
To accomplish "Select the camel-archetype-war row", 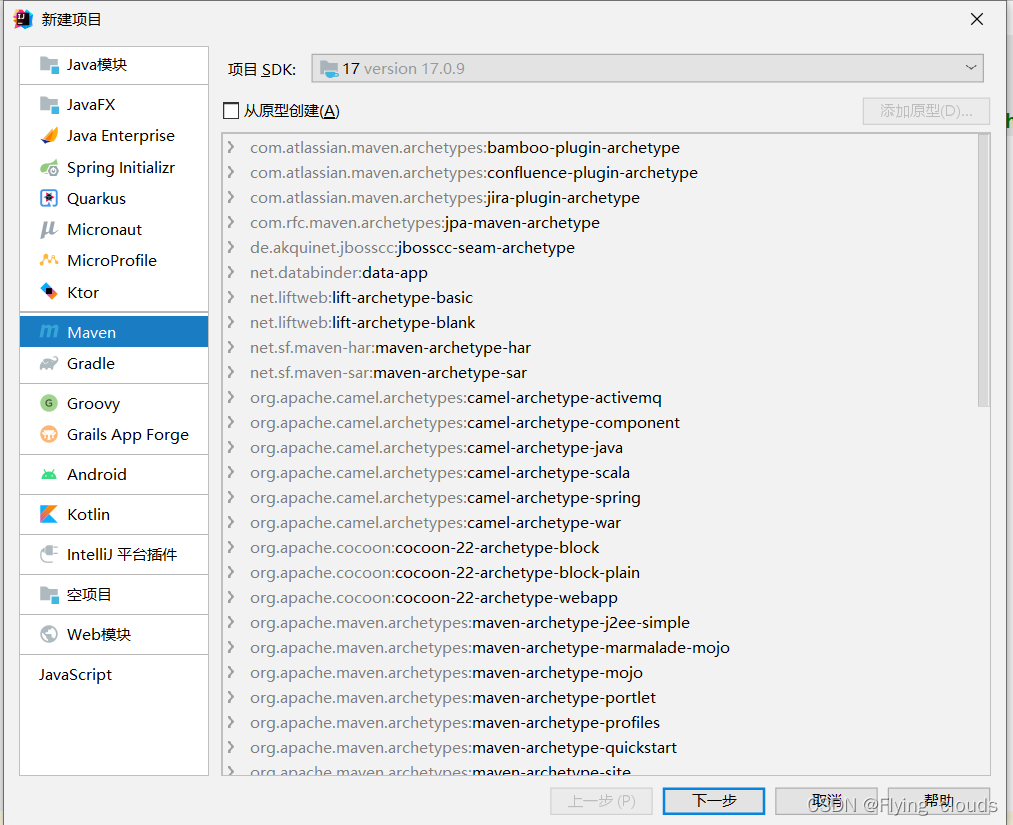I will pyautogui.click(x=600, y=523).
